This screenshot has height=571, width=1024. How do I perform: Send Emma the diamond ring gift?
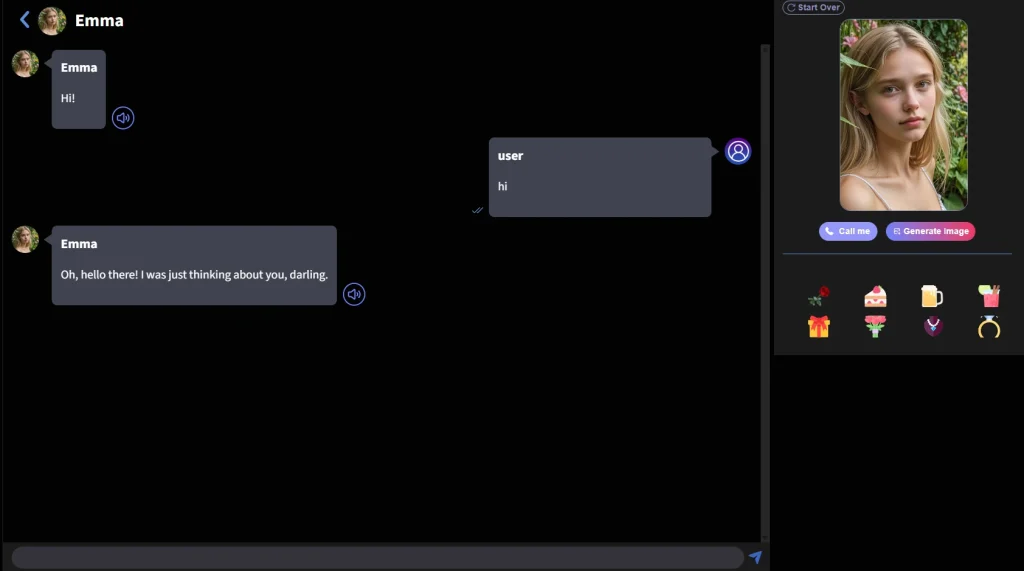pyautogui.click(x=989, y=326)
